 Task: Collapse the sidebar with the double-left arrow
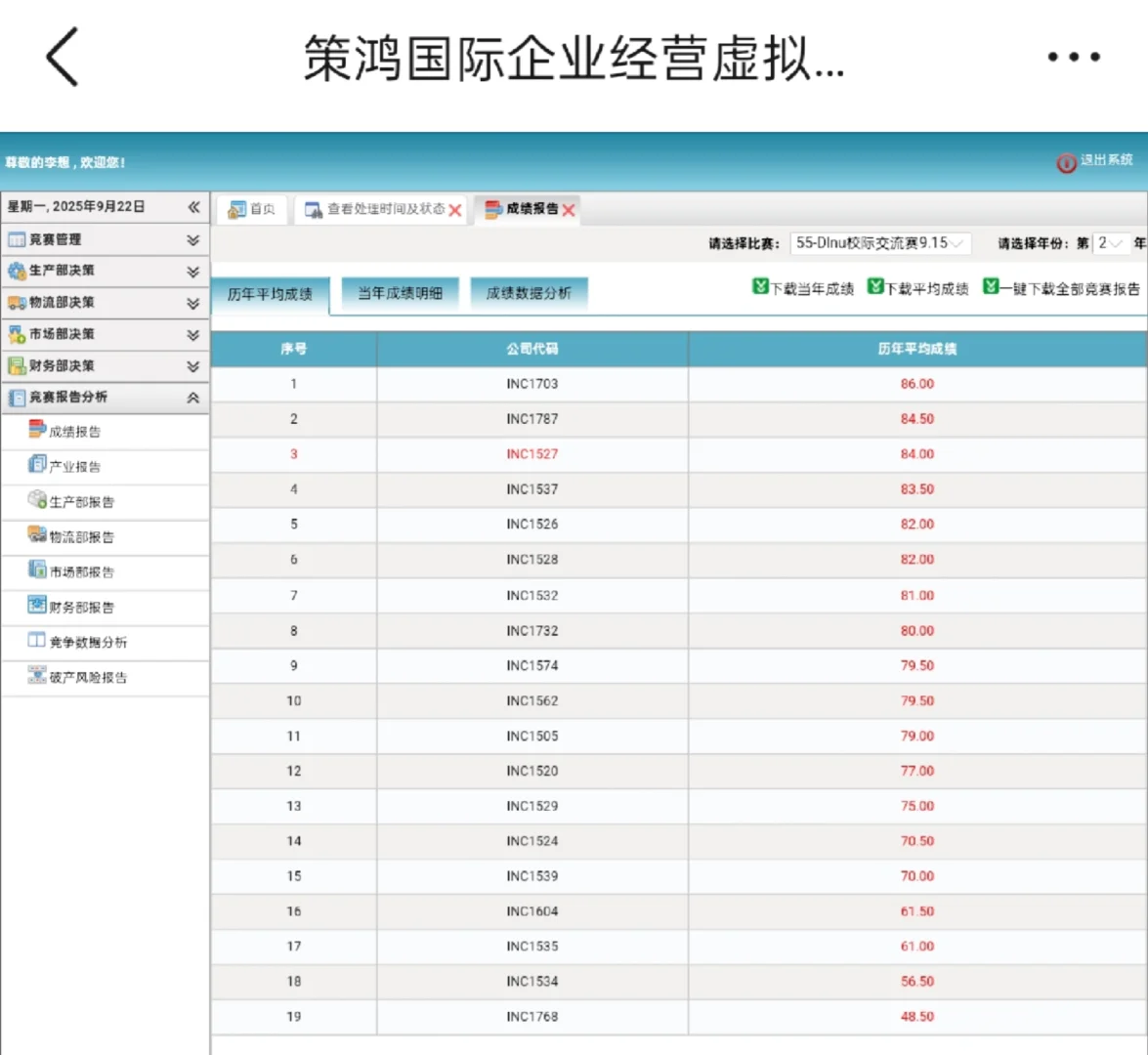pos(193,207)
